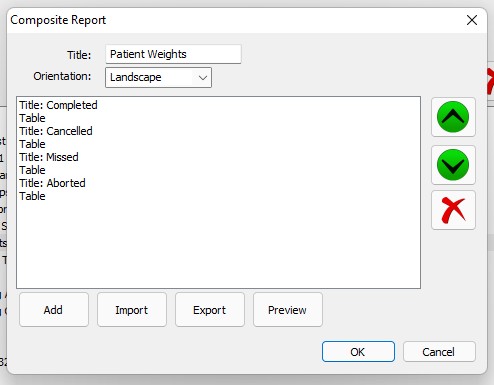Move selected item up with green arrow
The height and width of the screenshot is (385, 494).
453,117
